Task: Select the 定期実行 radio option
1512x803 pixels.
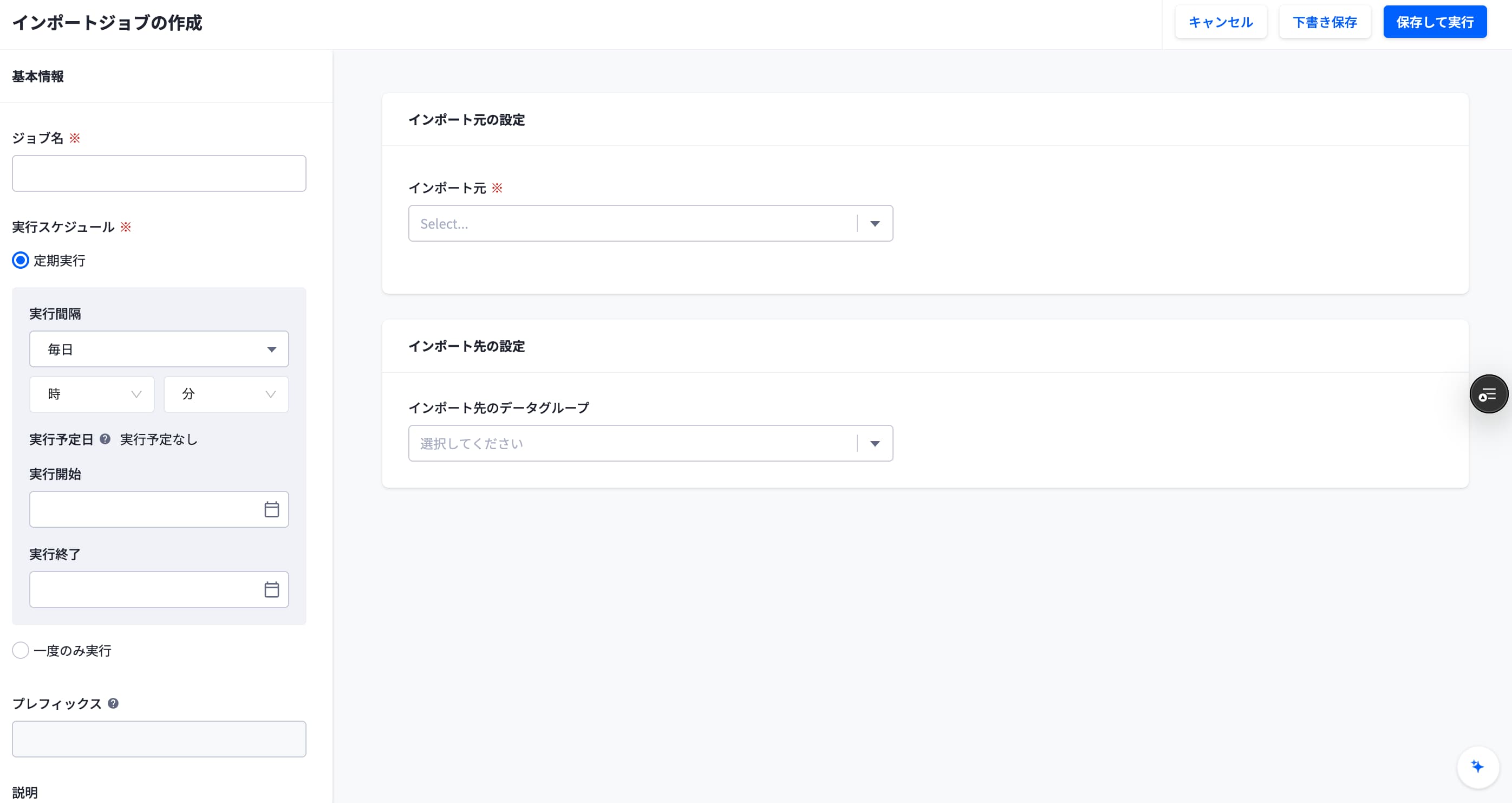Action: pos(21,260)
